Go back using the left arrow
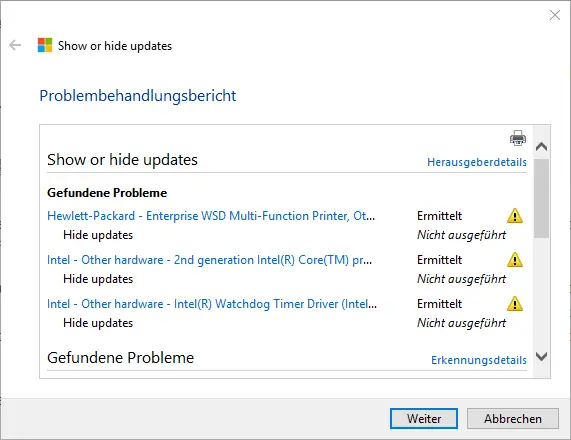Image resolution: width=571 pixels, height=440 pixels. pos(15,45)
